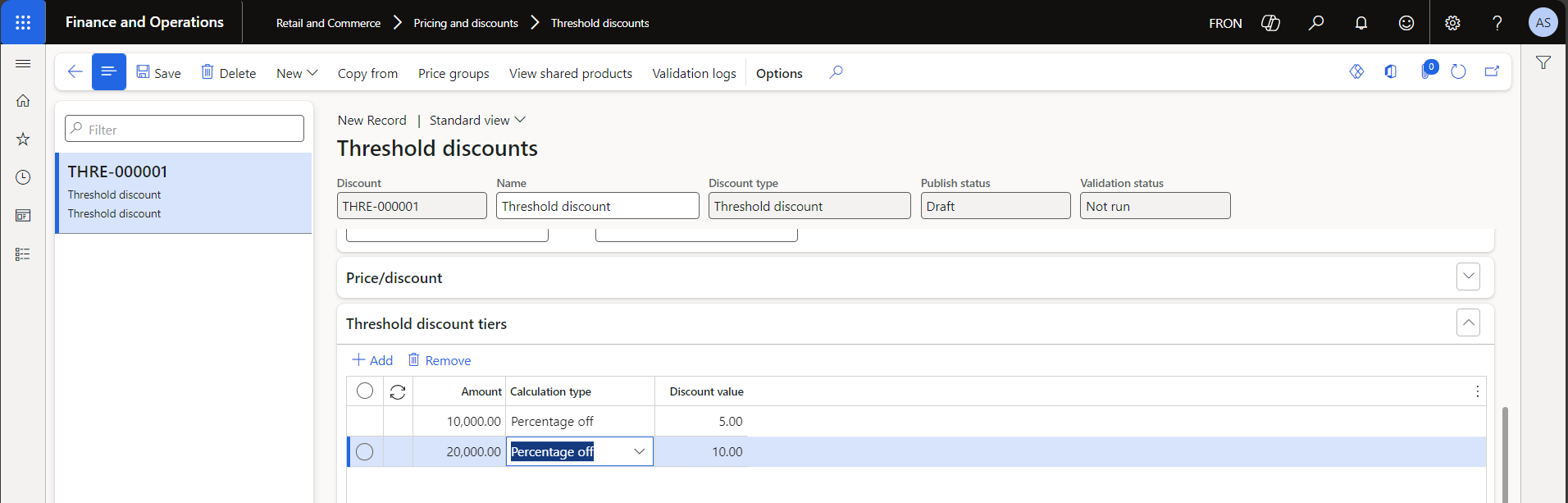Open the settings gear
1568x503 pixels.
[1452, 23]
